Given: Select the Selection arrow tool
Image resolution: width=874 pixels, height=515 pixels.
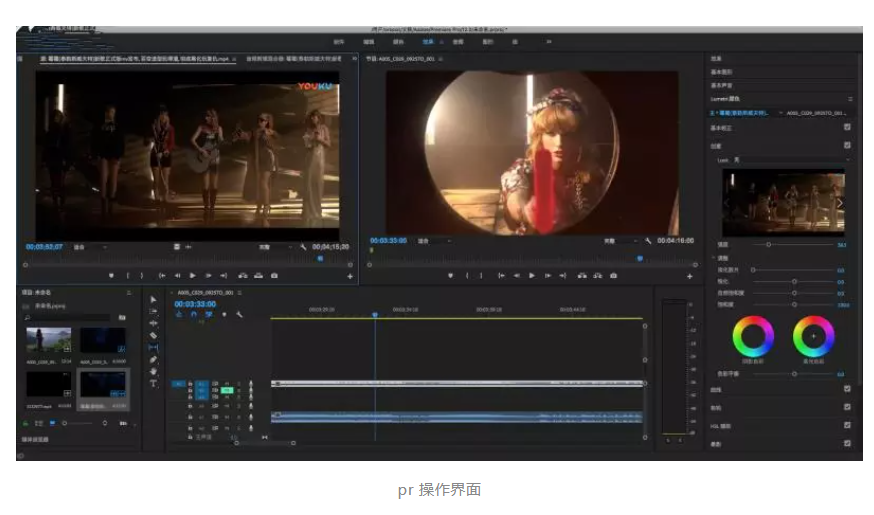Looking at the screenshot, I should pos(153,299).
